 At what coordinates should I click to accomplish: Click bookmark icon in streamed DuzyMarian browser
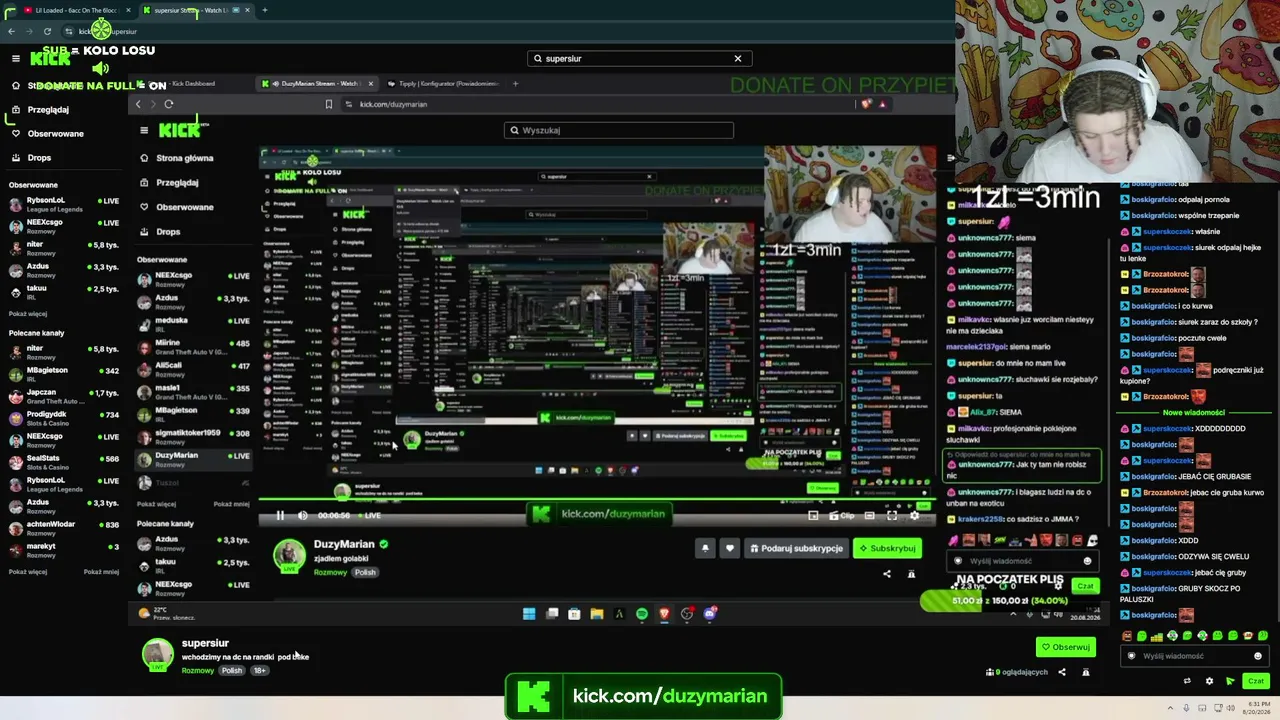(328, 104)
